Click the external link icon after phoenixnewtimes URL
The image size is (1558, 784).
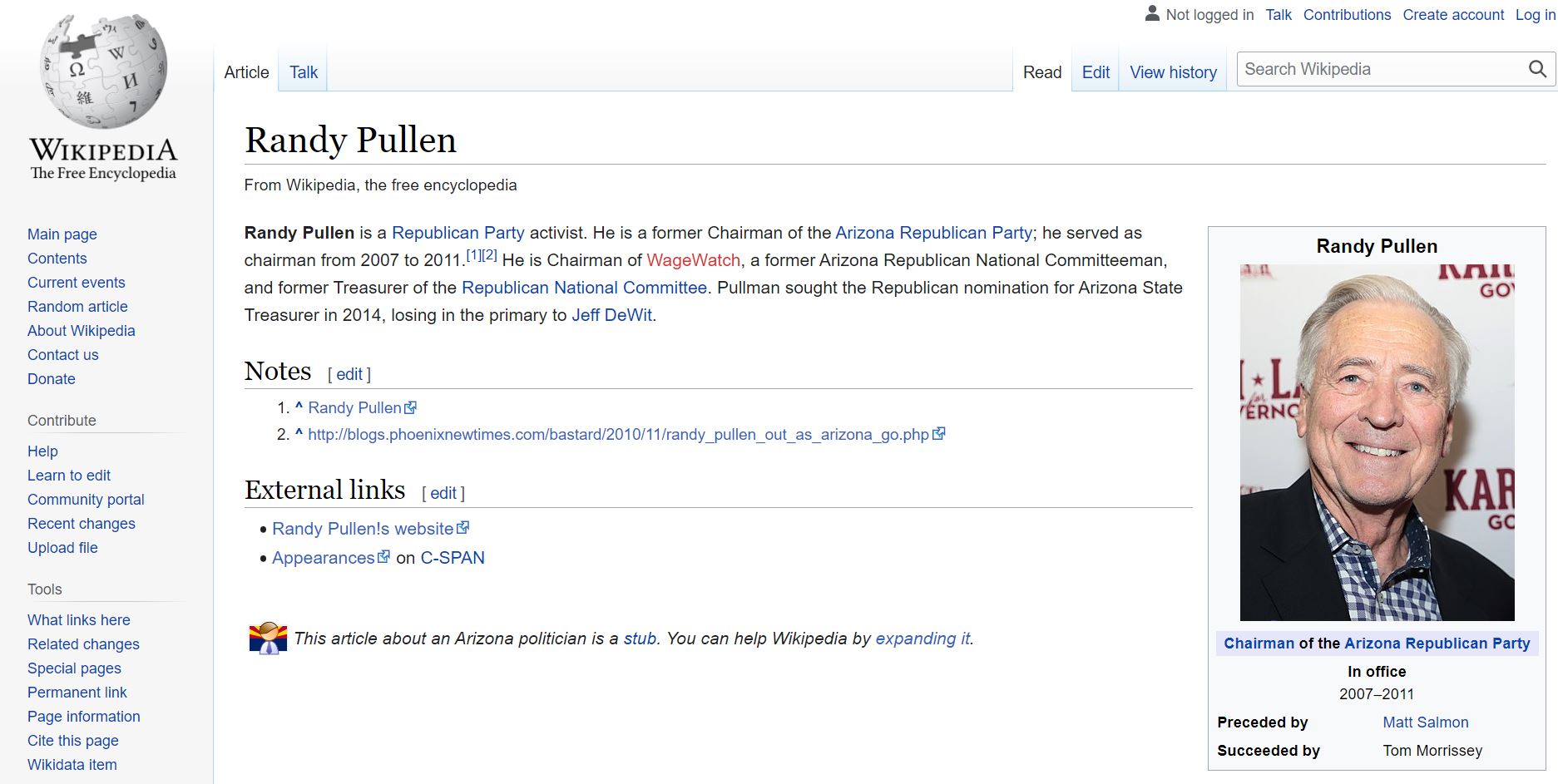click(939, 433)
